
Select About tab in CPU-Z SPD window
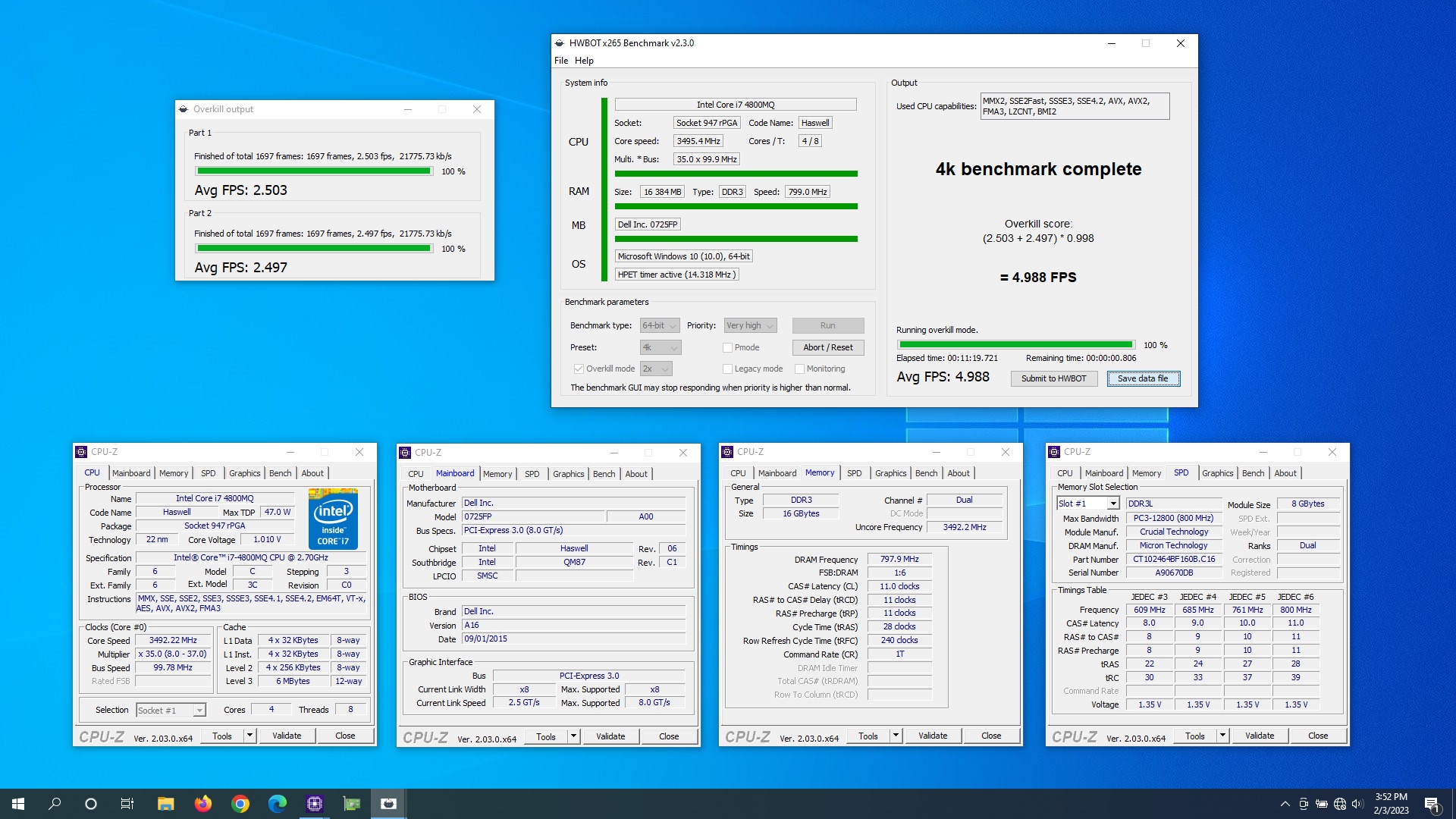(x=1285, y=473)
